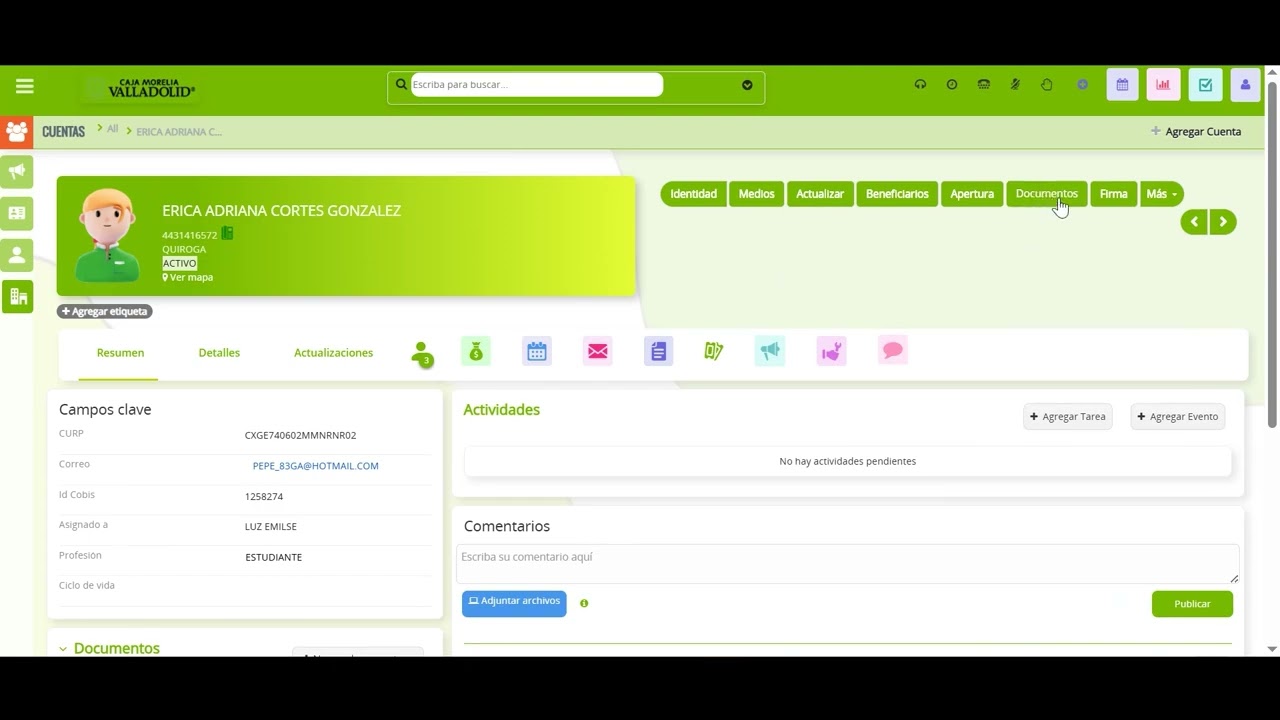Switch to the Detalles tab
The height and width of the screenshot is (720, 1280).
(219, 353)
